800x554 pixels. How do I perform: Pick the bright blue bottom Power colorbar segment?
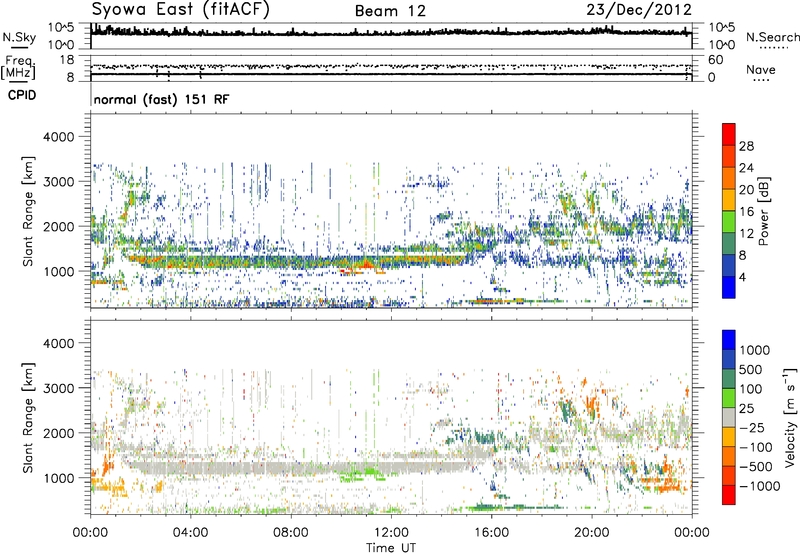pyautogui.click(x=729, y=288)
